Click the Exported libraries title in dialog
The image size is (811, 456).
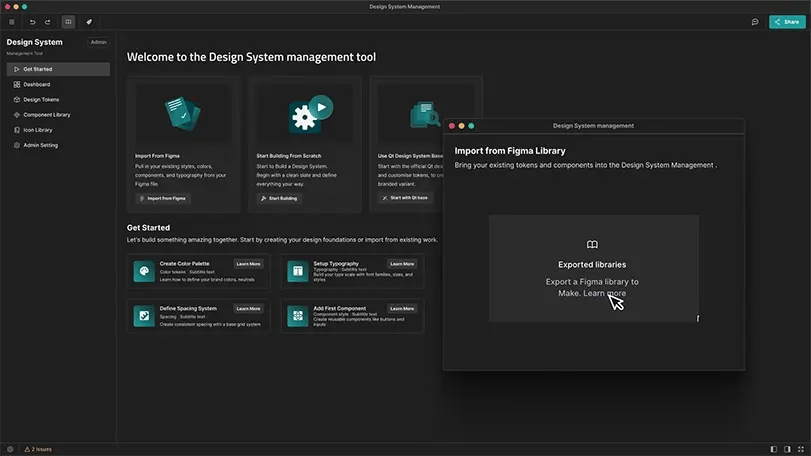click(592, 265)
